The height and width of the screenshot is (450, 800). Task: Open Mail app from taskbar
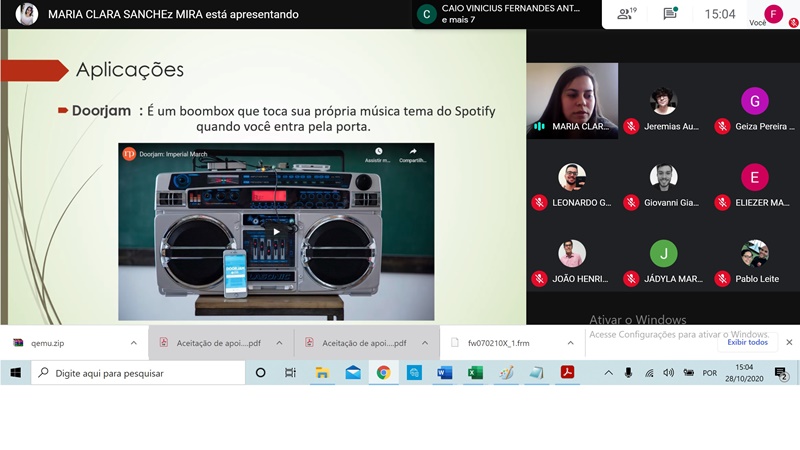(353, 373)
